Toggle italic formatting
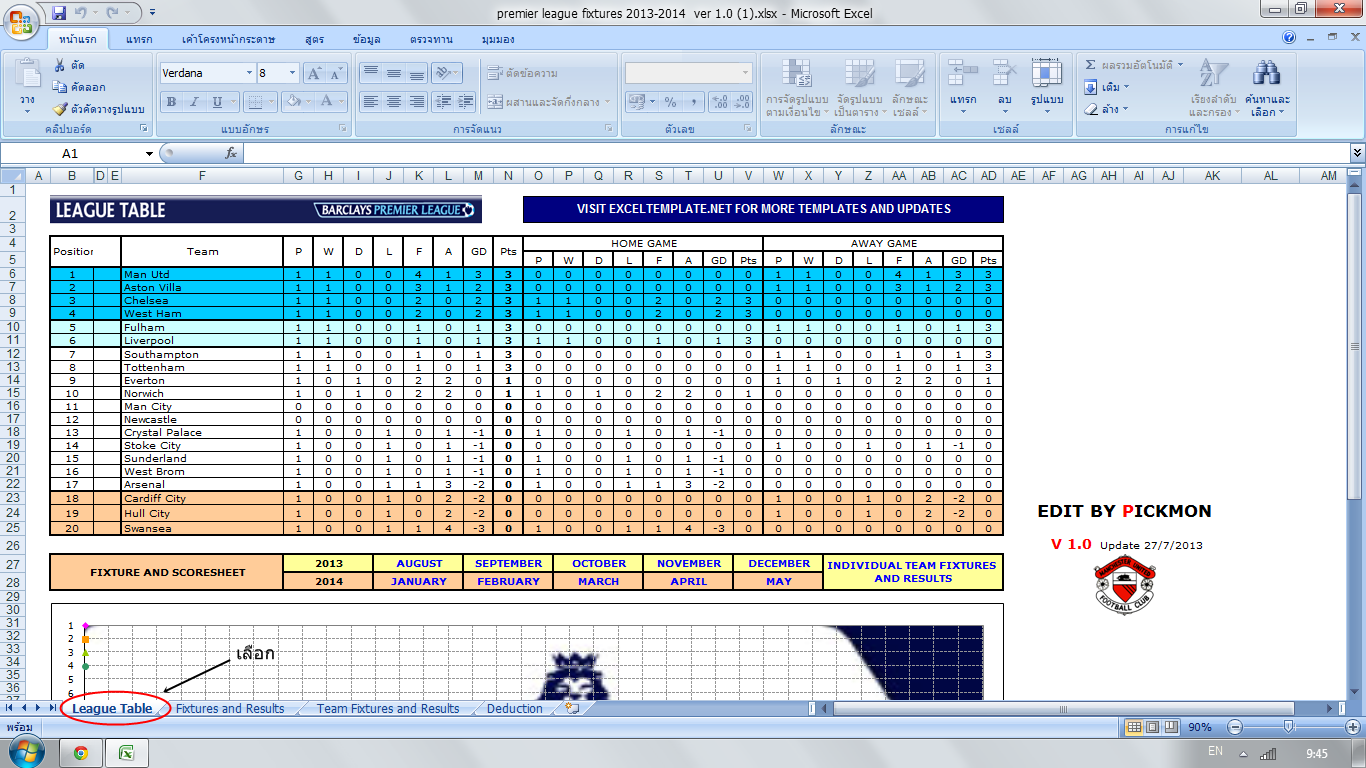This screenshot has height=768, width=1366. point(194,102)
